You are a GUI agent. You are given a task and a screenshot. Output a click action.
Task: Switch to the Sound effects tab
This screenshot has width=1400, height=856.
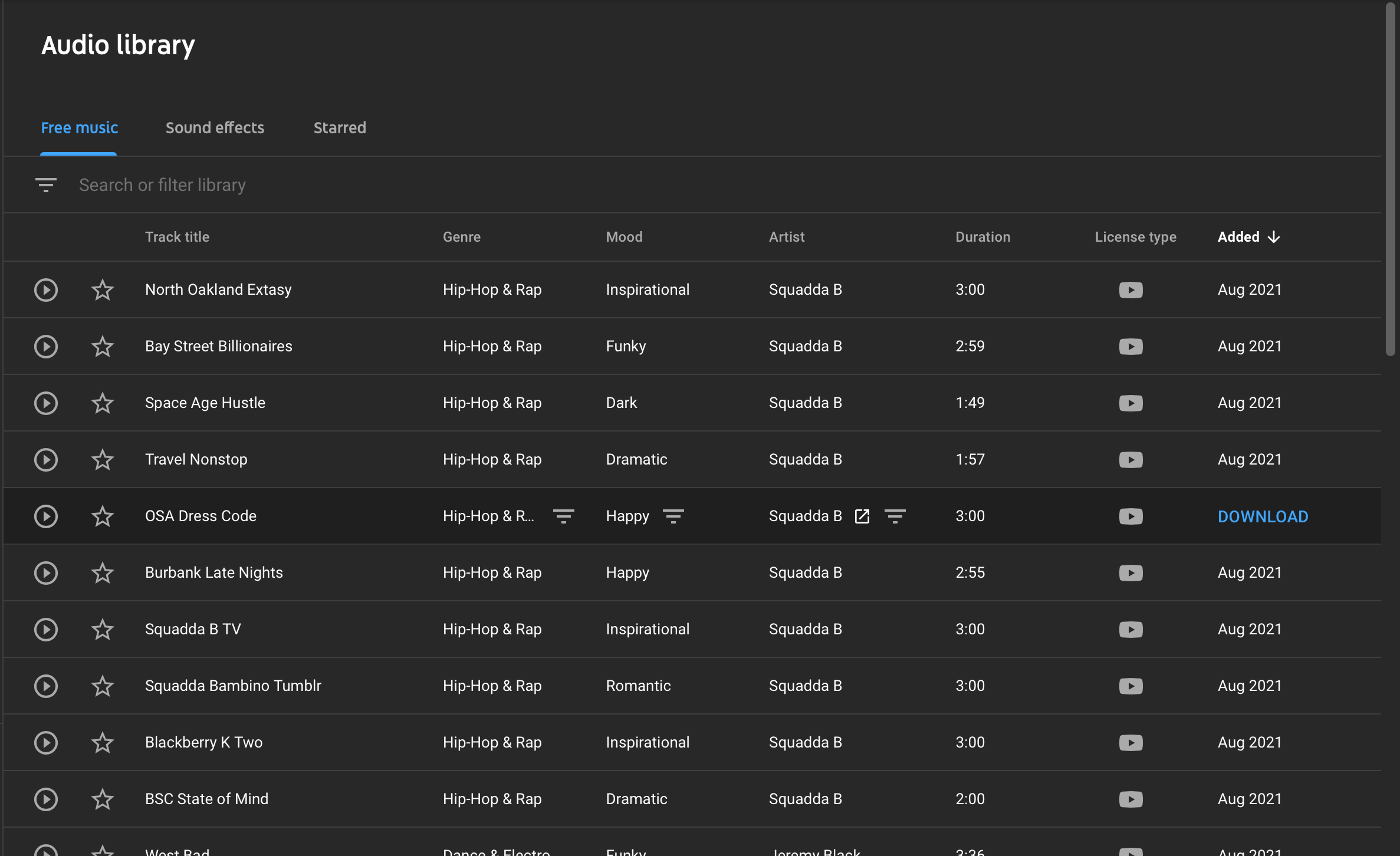pyautogui.click(x=215, y=128)
